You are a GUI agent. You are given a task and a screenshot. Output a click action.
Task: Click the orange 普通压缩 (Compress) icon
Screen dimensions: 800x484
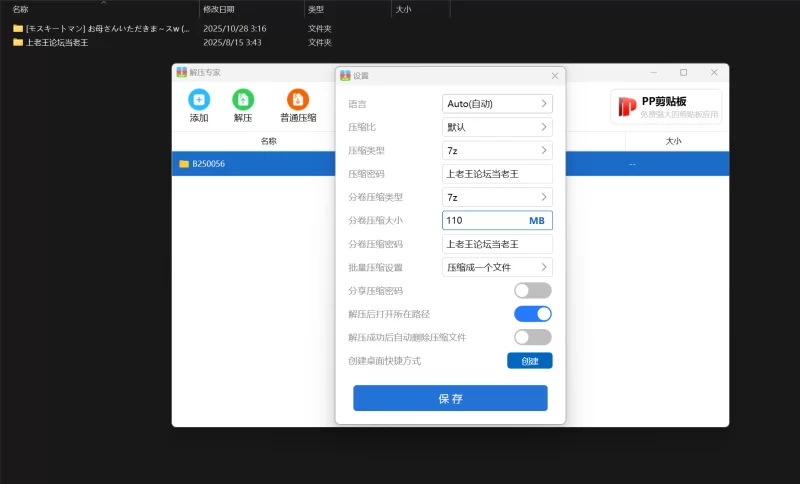pos(297,100)
